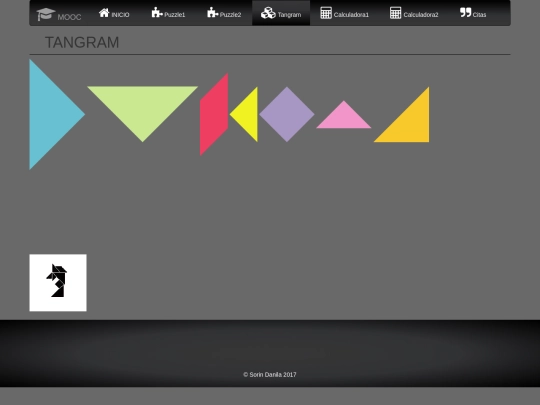Select the purple square piece
The image size is (540, 405).
(287, 114)
